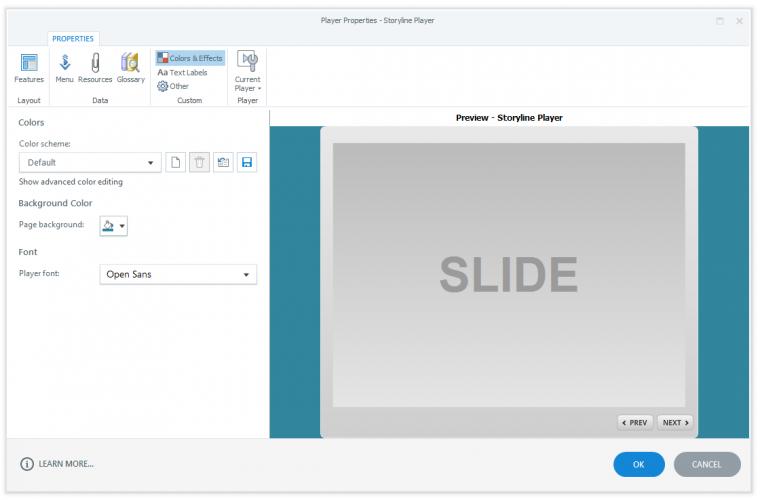The height and width of the screenshot is (500, 760).
Task: Select Colors & Effects option
Action: coord(190,58)
